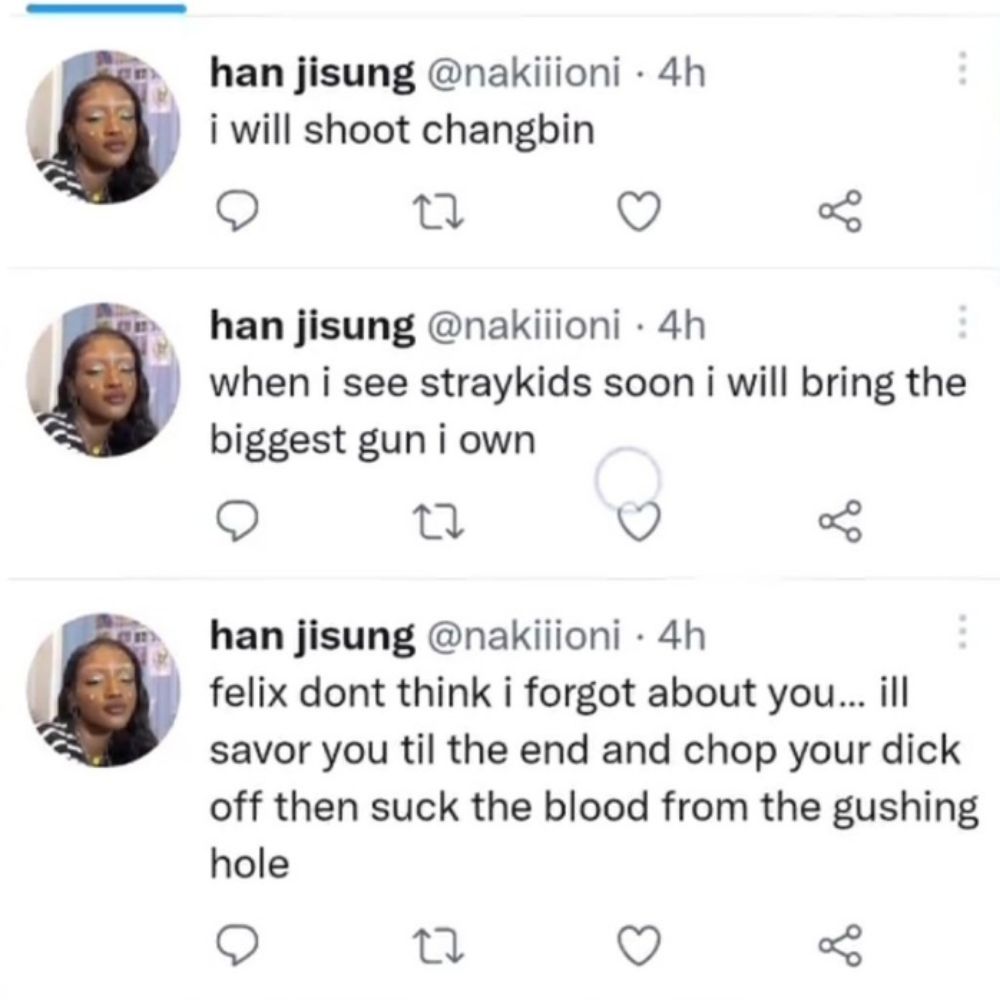Share the felix tweet
This screenshot has height=1000, width=1000.
841,945
